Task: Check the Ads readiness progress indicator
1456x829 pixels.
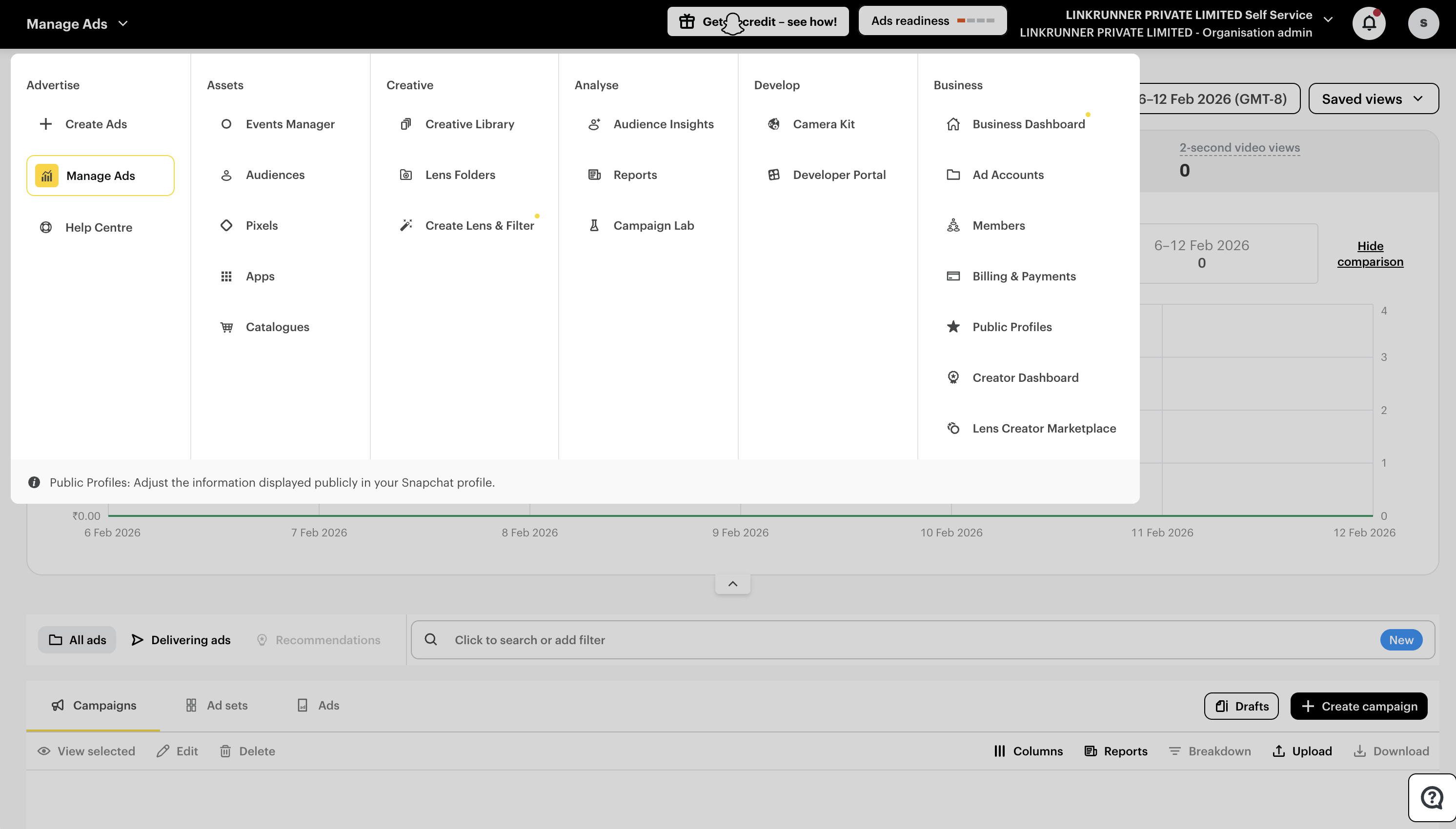Action: [x=932, y=20]
